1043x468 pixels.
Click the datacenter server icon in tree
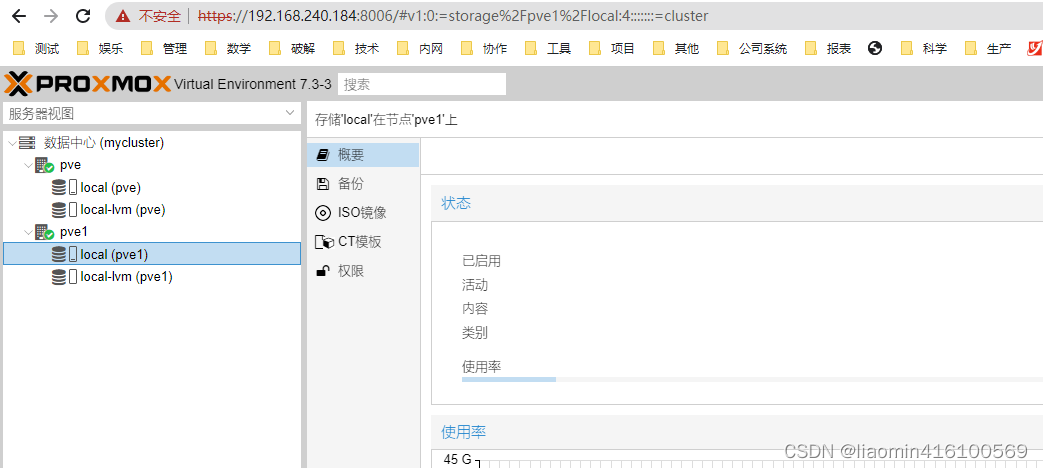click(27, 142)
